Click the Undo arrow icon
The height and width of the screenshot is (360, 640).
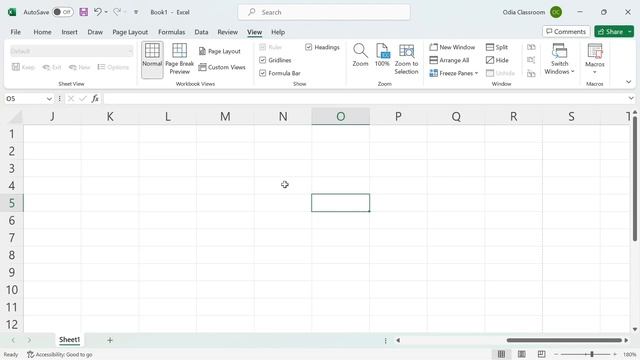[98, 12]
